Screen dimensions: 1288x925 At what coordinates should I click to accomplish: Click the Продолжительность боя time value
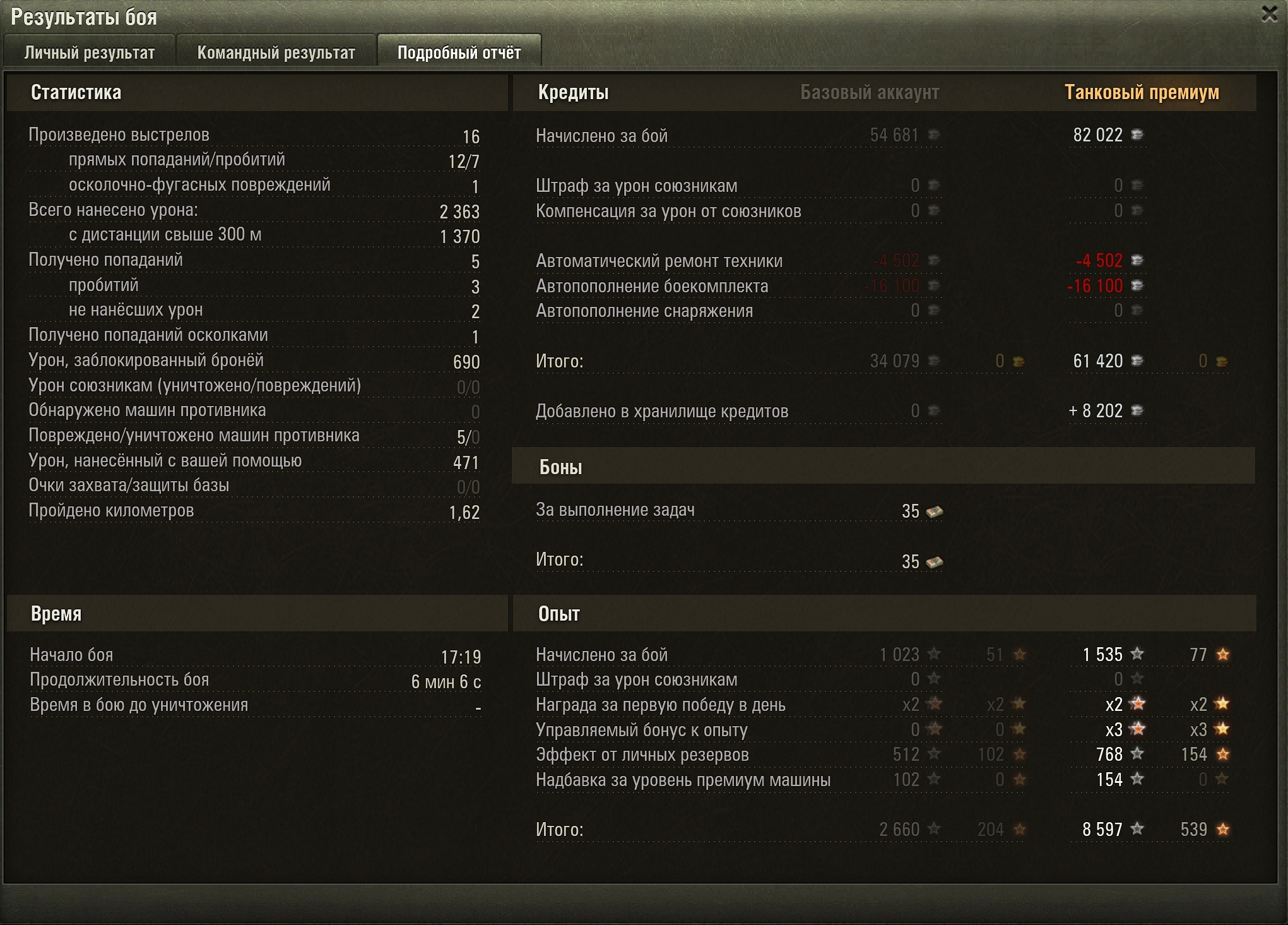(446, 682)
